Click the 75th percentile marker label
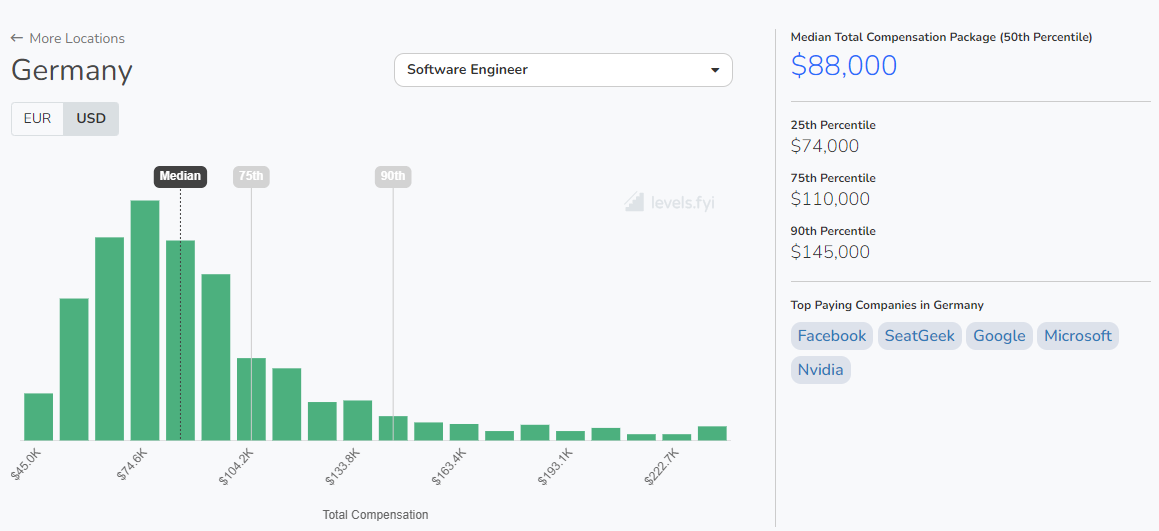 tap(251, 177)
